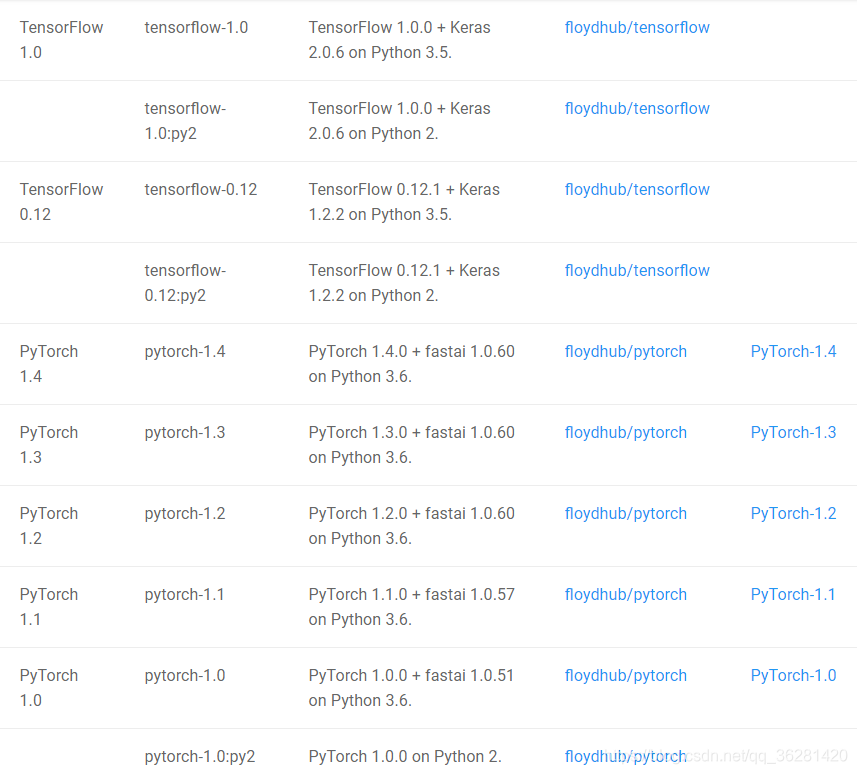Open floydhub/tensorflow link in tensorflow-0.12 row
Viewport: 857px width, 774px height.
click(x=637, y=189)
